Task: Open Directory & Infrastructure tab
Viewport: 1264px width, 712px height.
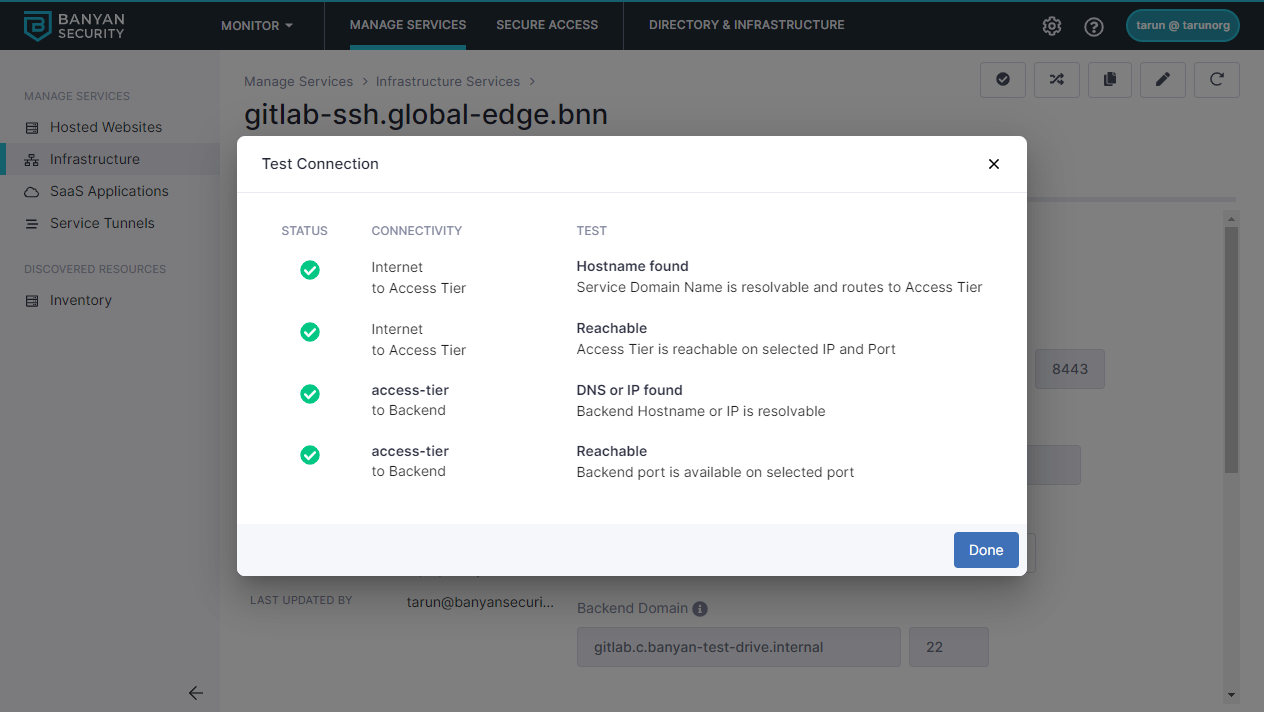Action: click(746, 25)
